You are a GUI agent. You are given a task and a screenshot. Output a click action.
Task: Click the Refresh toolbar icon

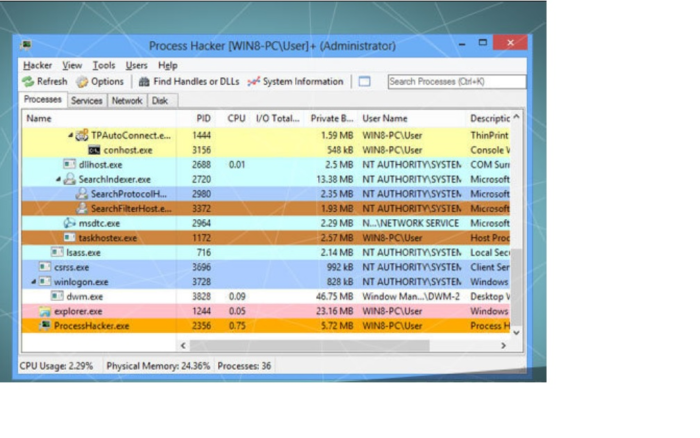(28, 82)
